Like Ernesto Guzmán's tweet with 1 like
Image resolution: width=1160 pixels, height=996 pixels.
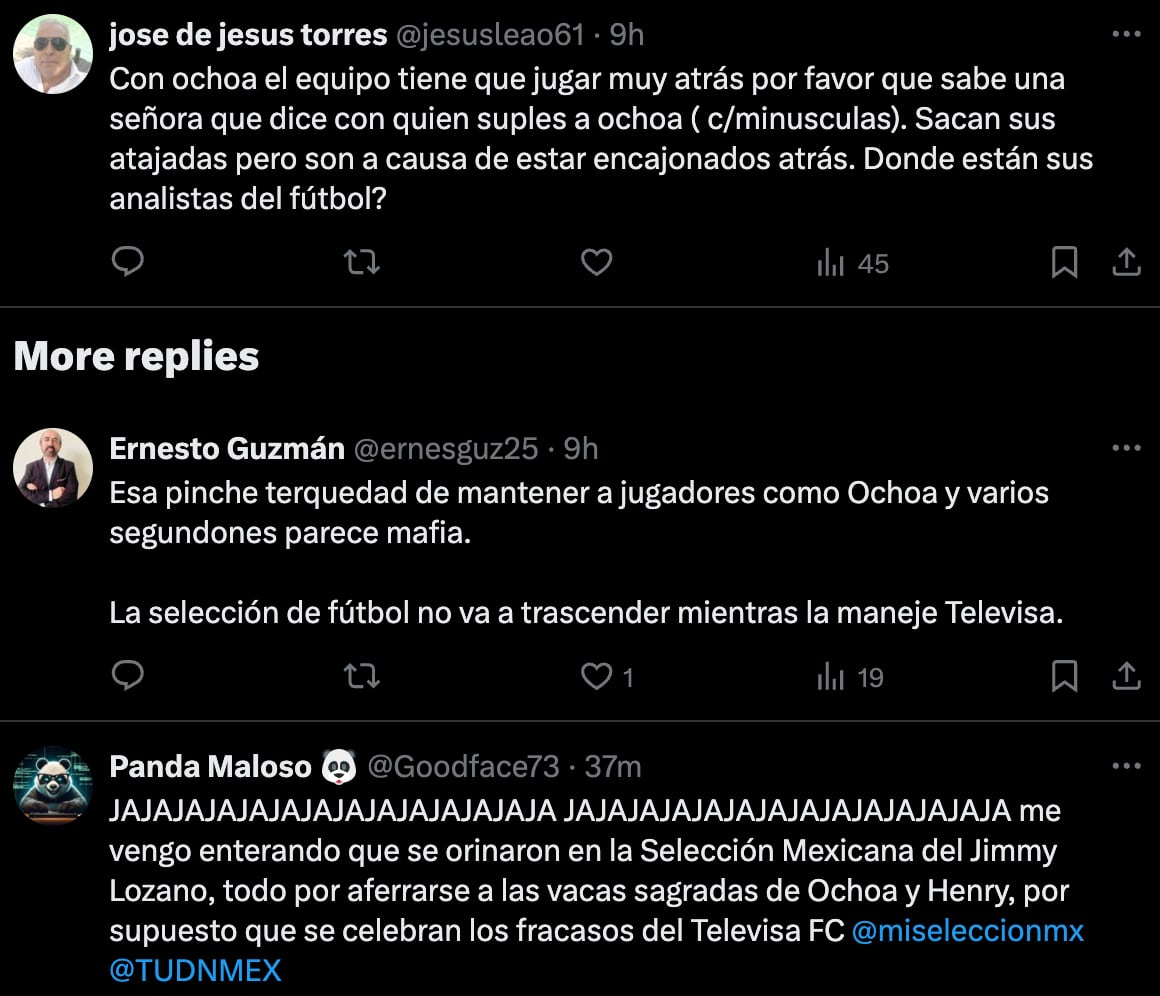[598, 677]
